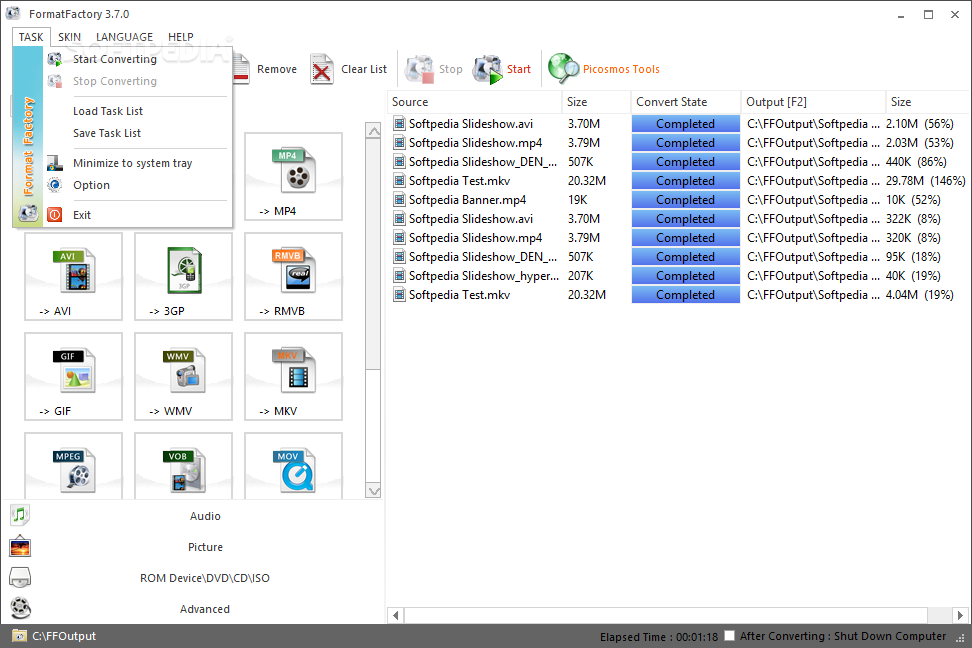Click the Picosmos Tools link text
The image size is (972, 648).
[621, 69]
